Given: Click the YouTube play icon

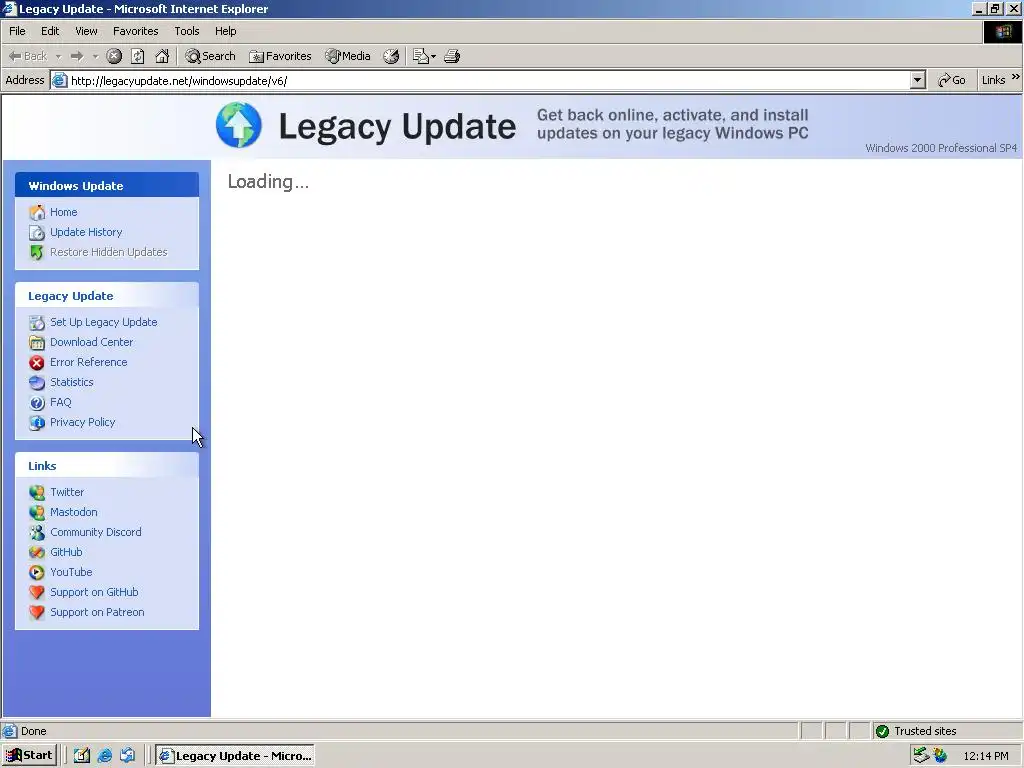Looking at the screenshot, I should 37,573.
